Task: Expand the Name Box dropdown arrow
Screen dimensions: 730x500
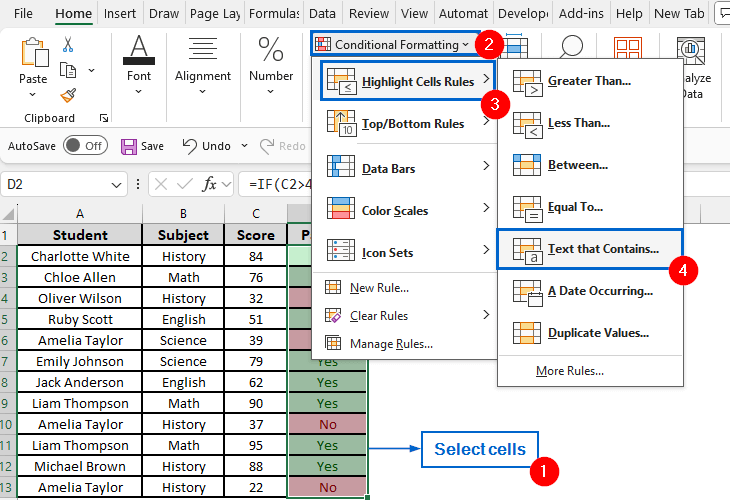Action: click(117, 185)
